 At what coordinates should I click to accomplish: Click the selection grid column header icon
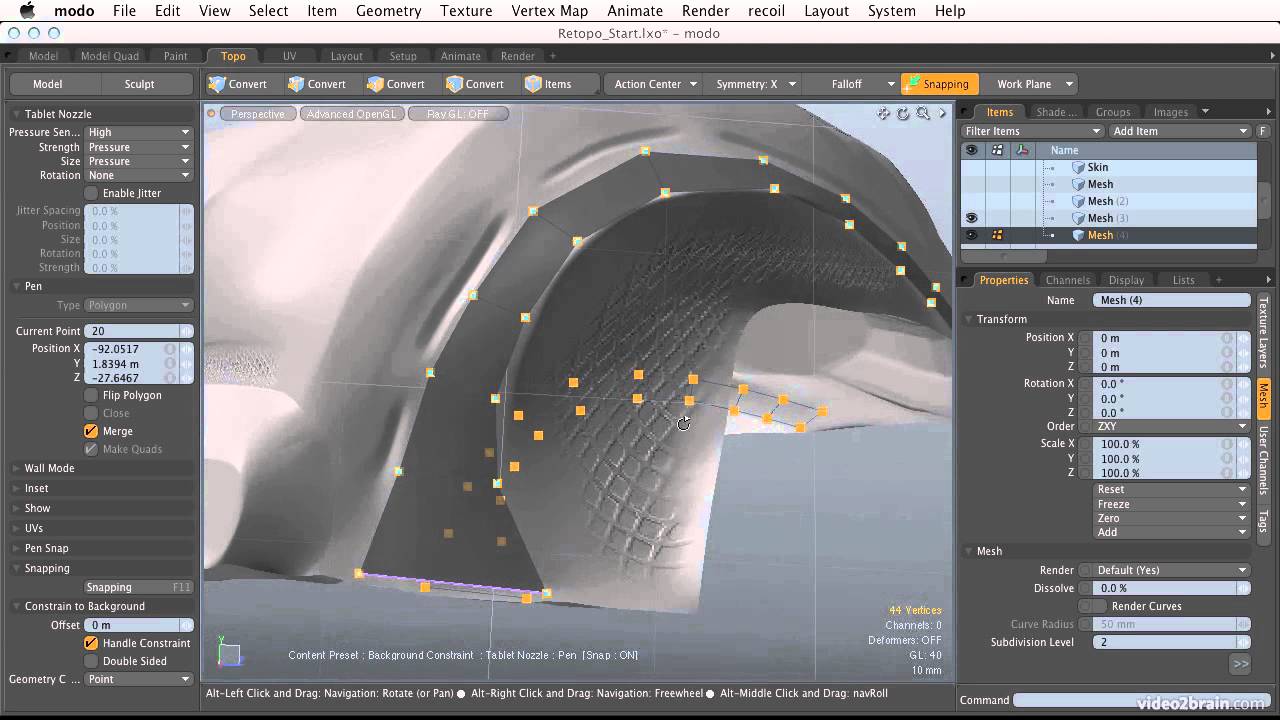997,150
